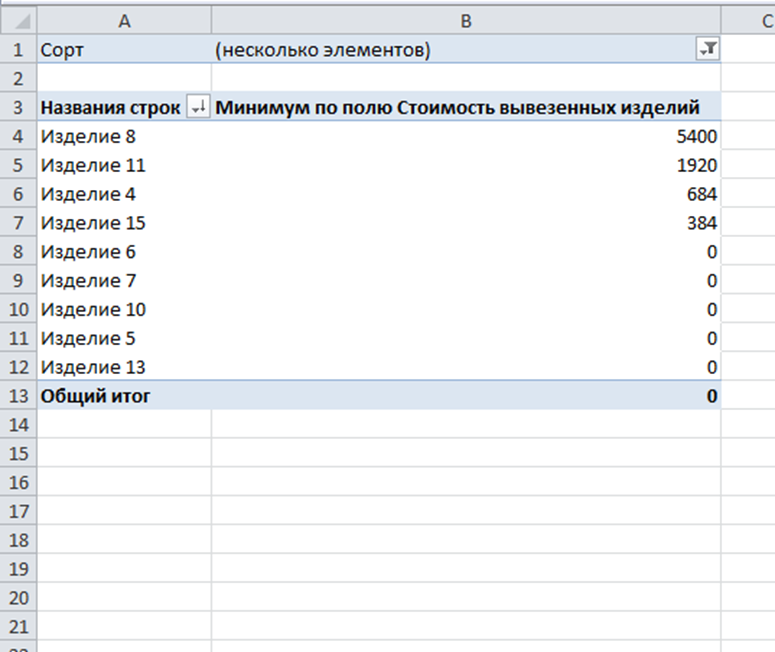This screenshot has height=652, width=775.
Task: Select column B header
Action: (466, 21)
